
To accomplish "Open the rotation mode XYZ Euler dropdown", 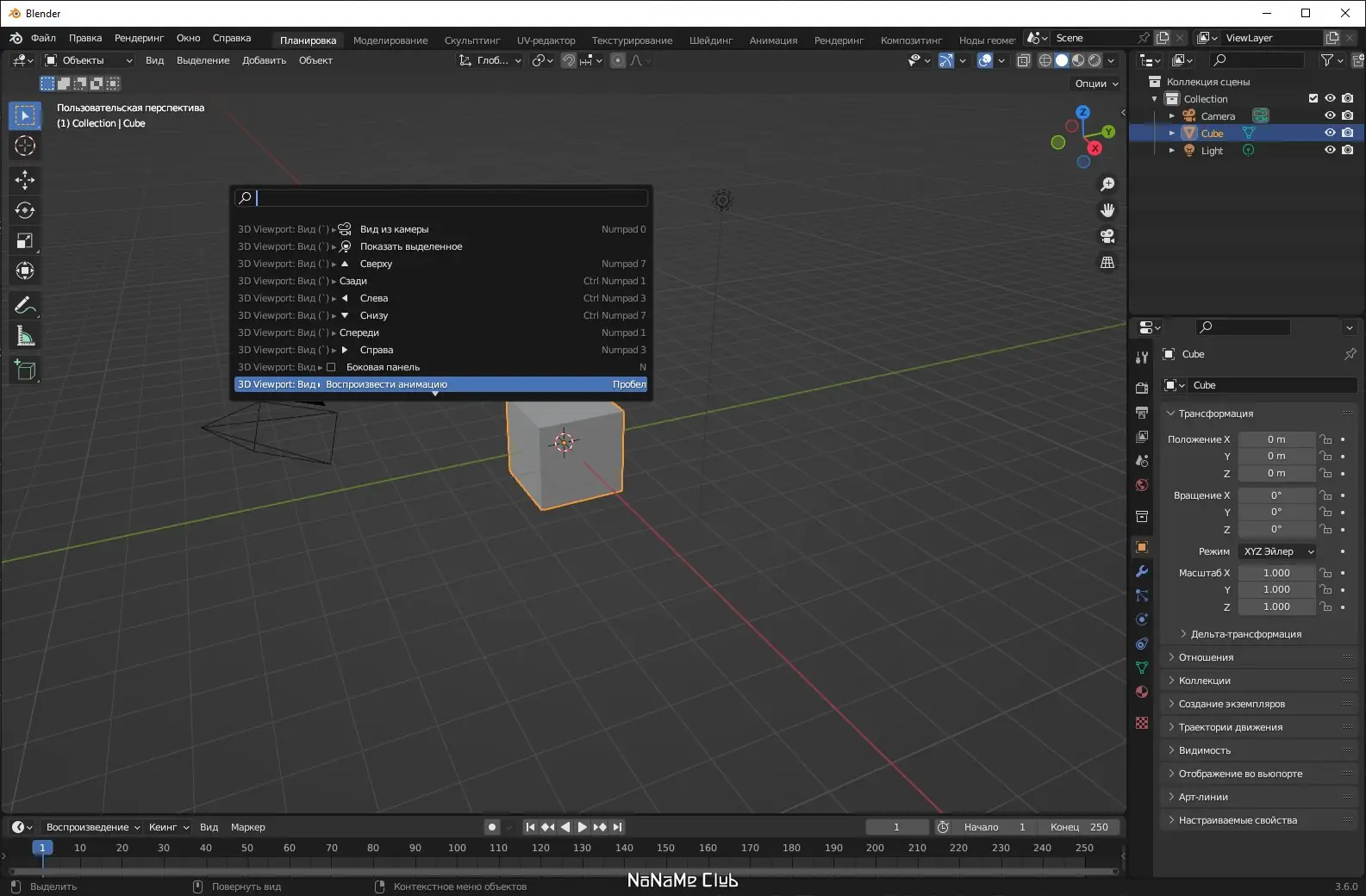I will [1277, 551].
